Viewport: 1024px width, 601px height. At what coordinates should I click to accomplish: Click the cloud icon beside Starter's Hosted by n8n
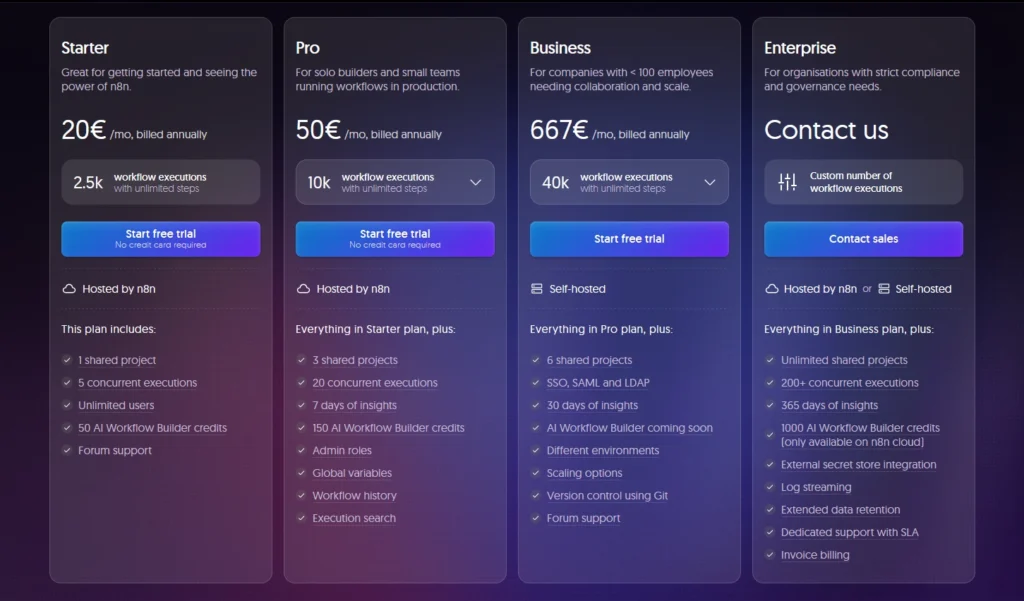[69, 289]
